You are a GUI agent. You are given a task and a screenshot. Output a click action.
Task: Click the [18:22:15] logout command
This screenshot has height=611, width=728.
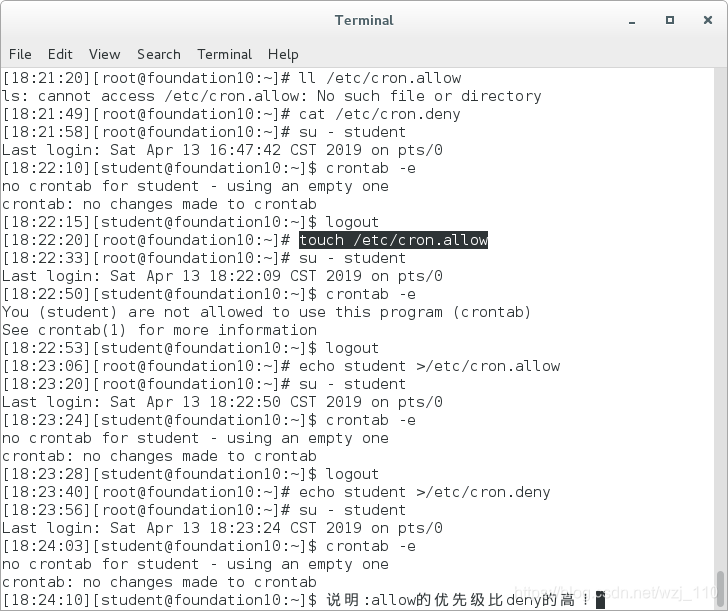pos(352,222)
